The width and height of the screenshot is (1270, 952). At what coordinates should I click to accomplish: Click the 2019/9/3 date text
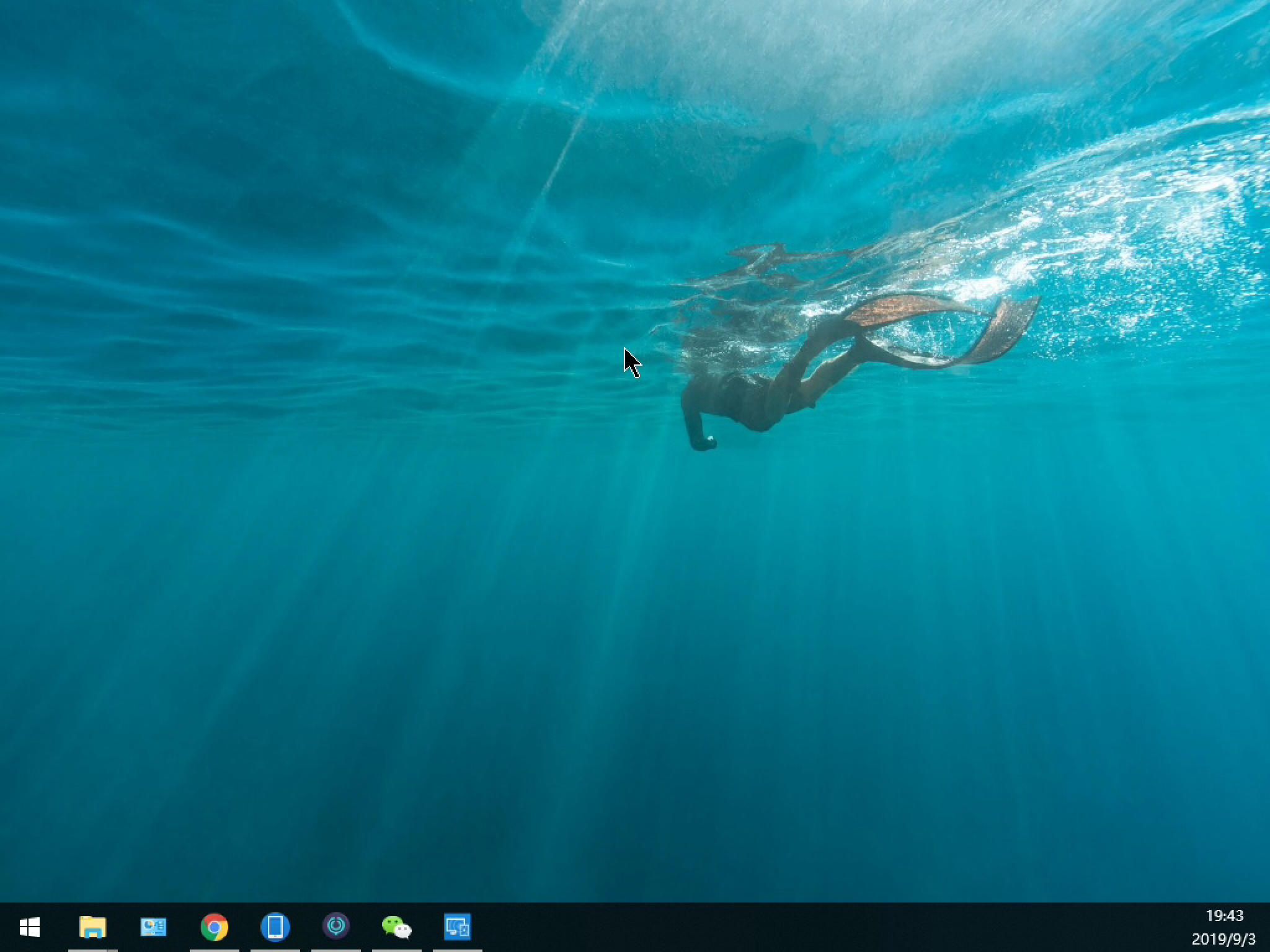pos(1223,939)
